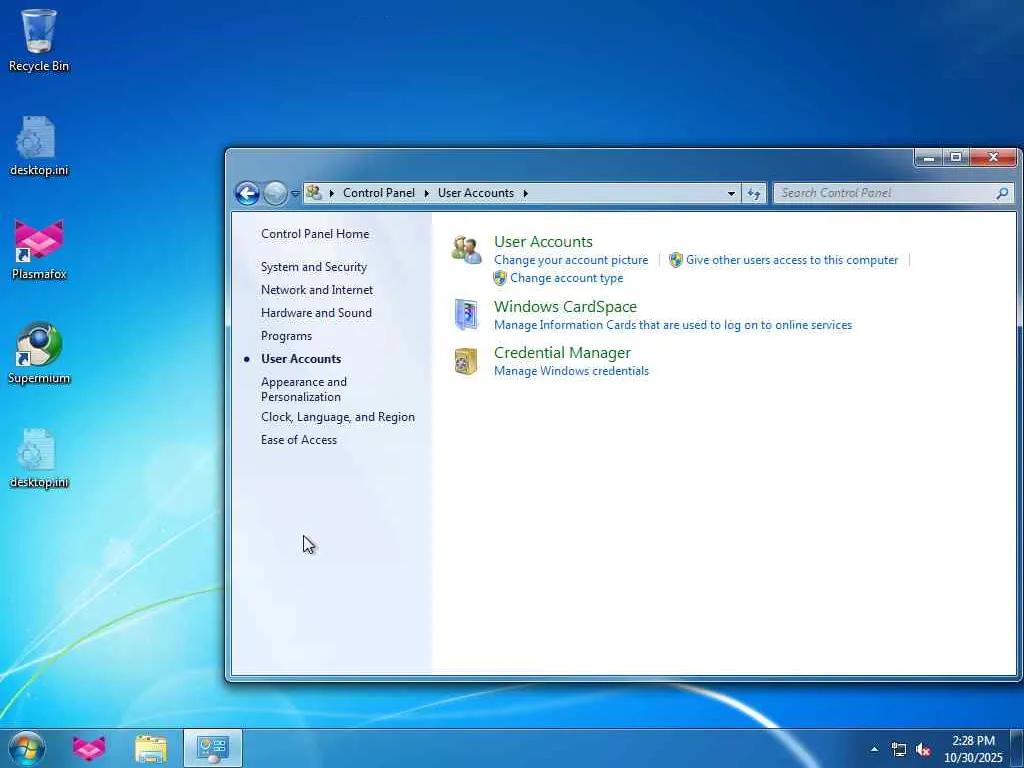The width and height of the screenshot is (1024, 768).
Task: Open Plasmafox from the taskbar
Action: (x=89, y=748)
